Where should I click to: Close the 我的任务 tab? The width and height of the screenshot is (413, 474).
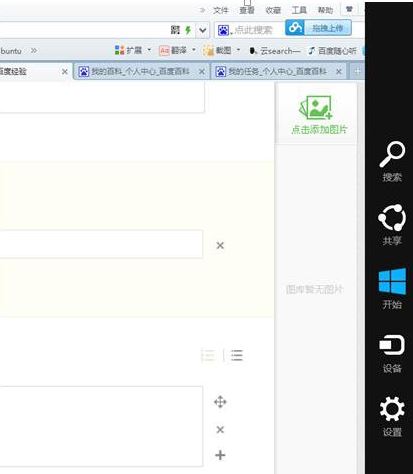(339, 72)
